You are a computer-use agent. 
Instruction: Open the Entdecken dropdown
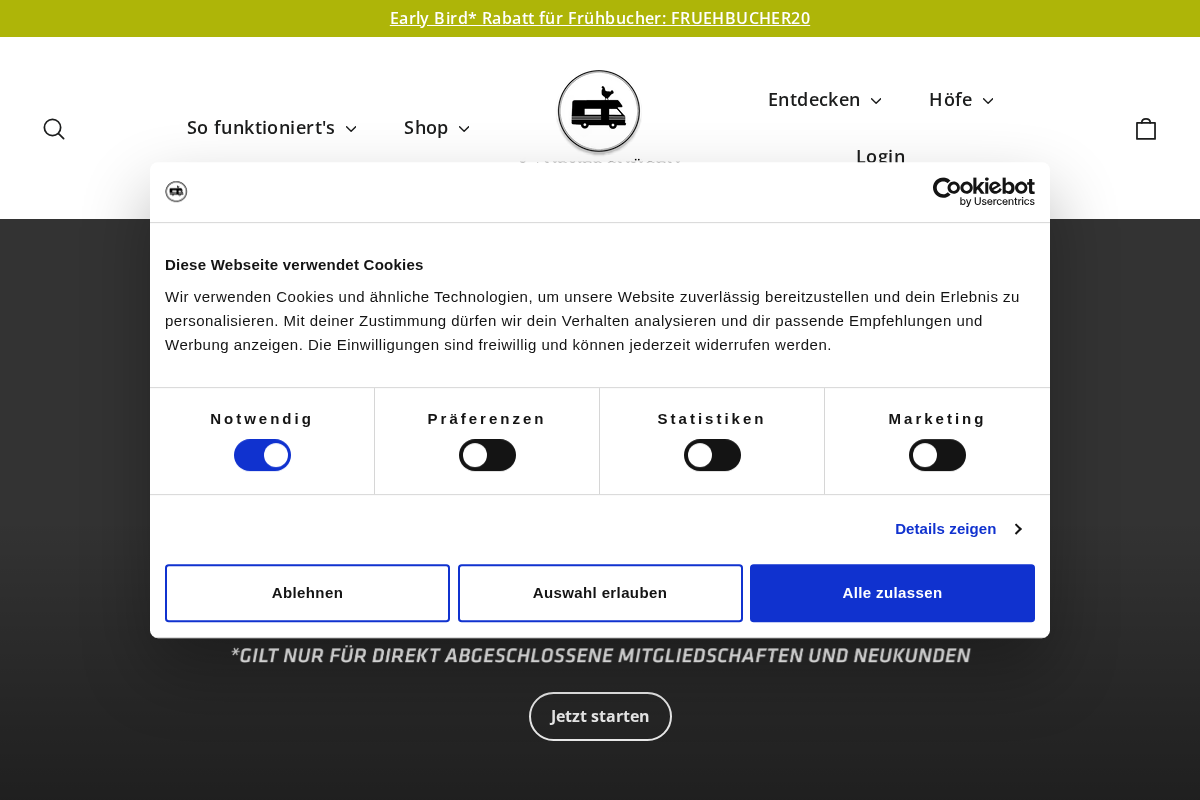[x=824, y=100]
